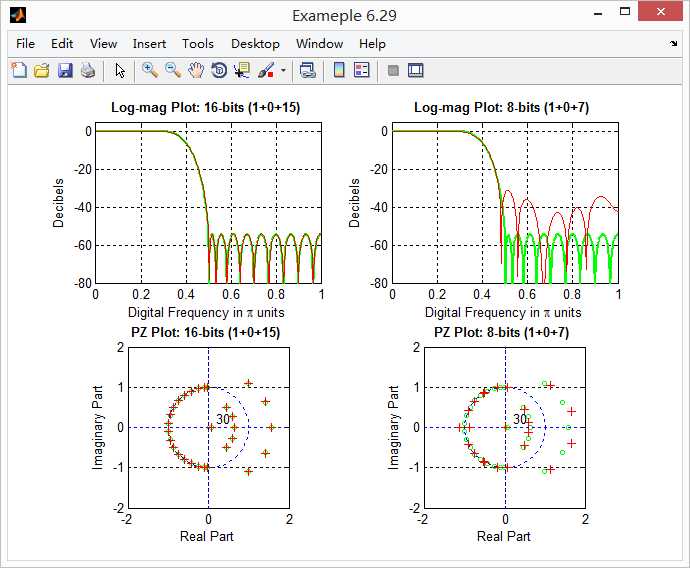Select the Edit Plot arrow tool
690x568 pixels.
click(120, 70)
